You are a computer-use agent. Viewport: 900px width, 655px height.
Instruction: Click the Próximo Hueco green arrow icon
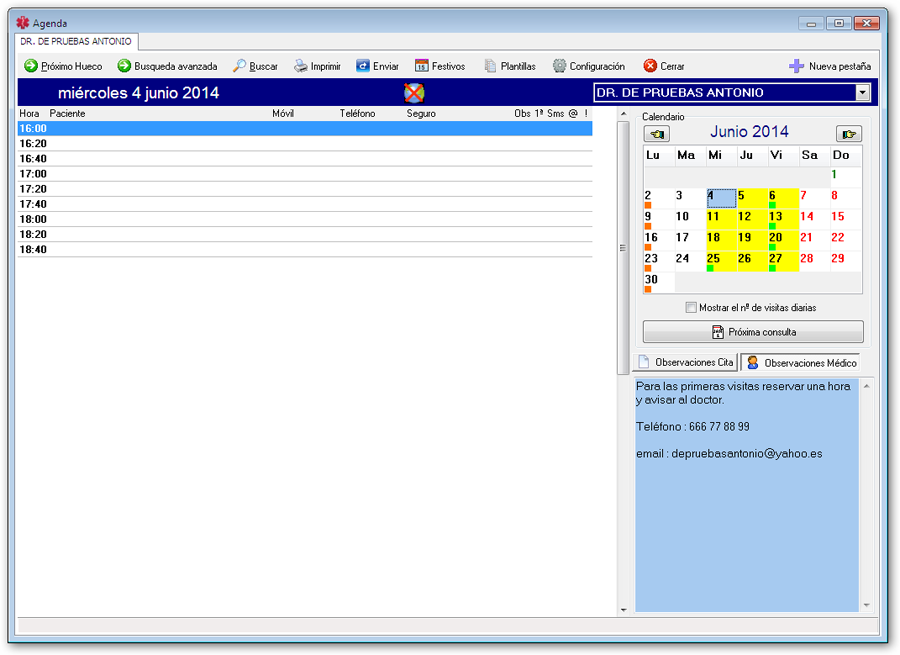click(31, 66)
